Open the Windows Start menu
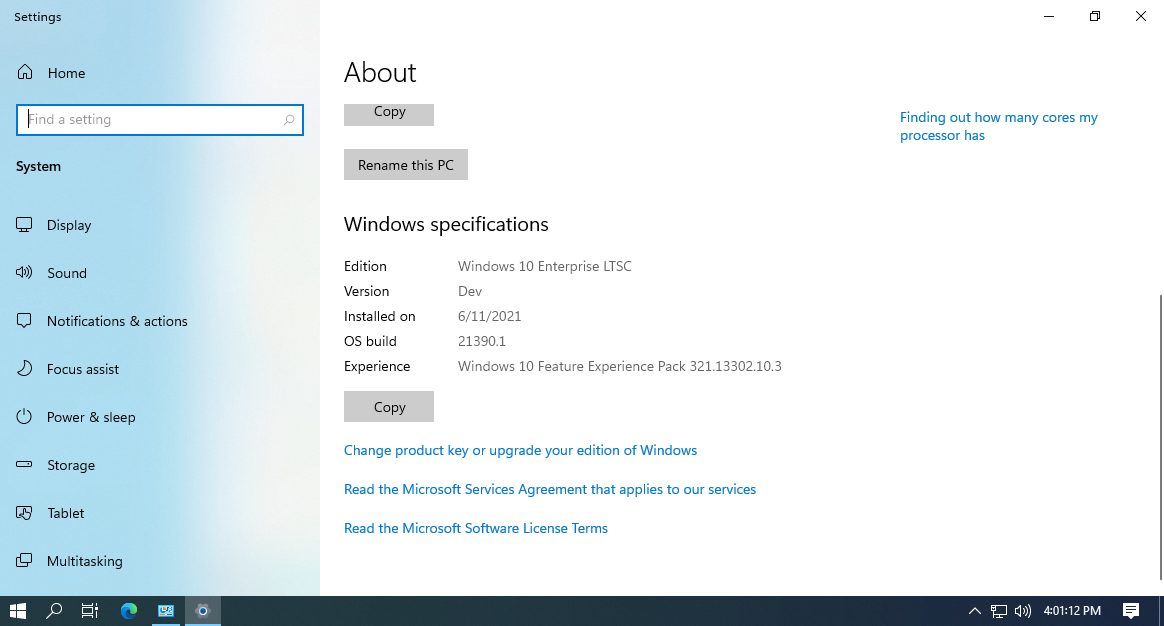The image size is (1164, 626). (x=18, y=610)
